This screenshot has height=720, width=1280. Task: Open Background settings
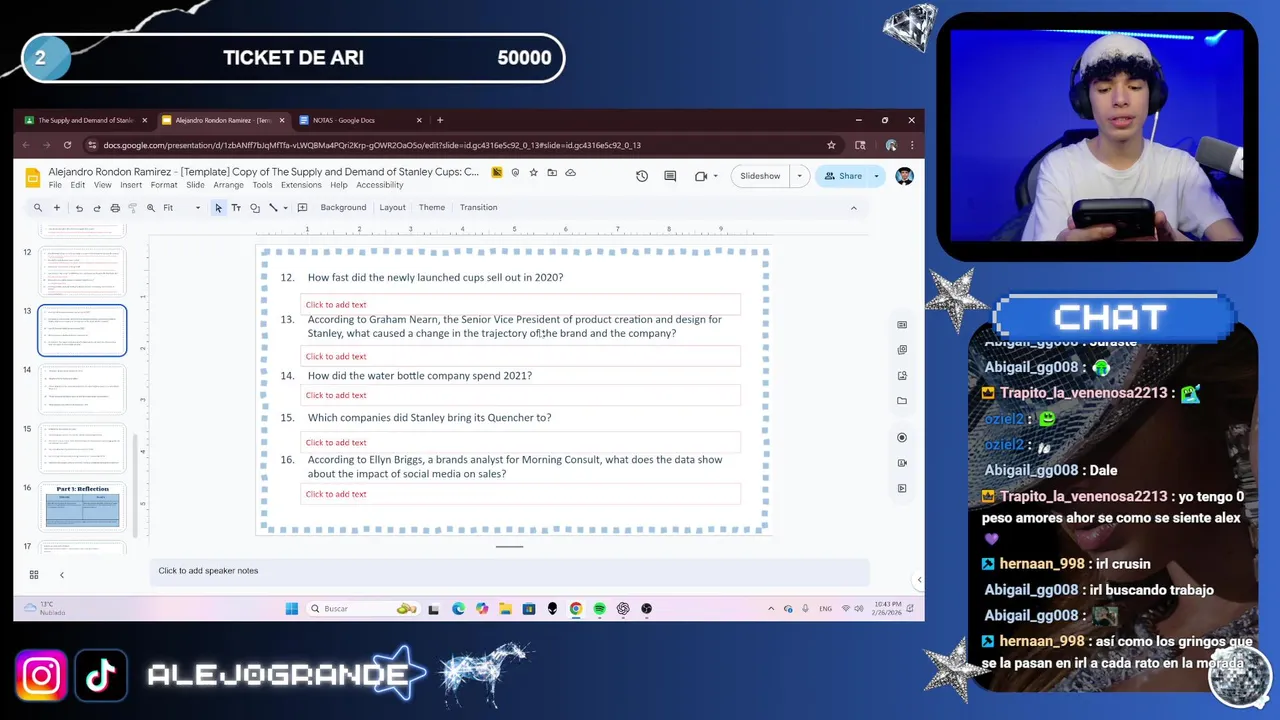[343, 208]
